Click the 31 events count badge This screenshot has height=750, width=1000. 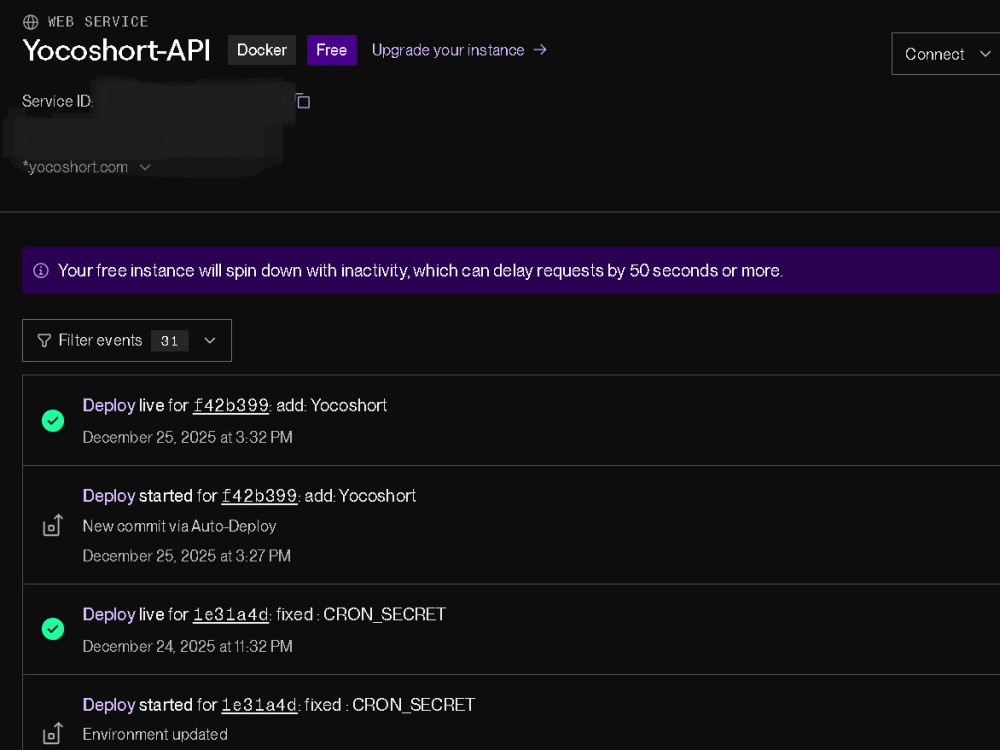[170, 341]
